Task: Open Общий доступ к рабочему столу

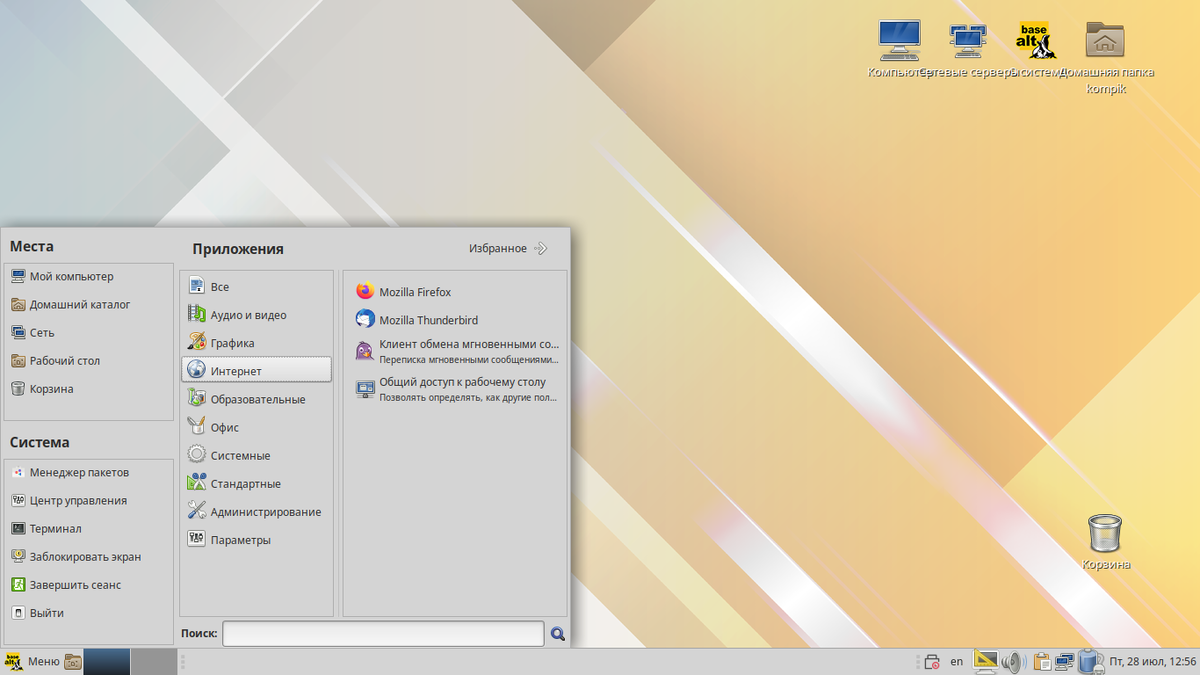Action: [x=455, y=389]
